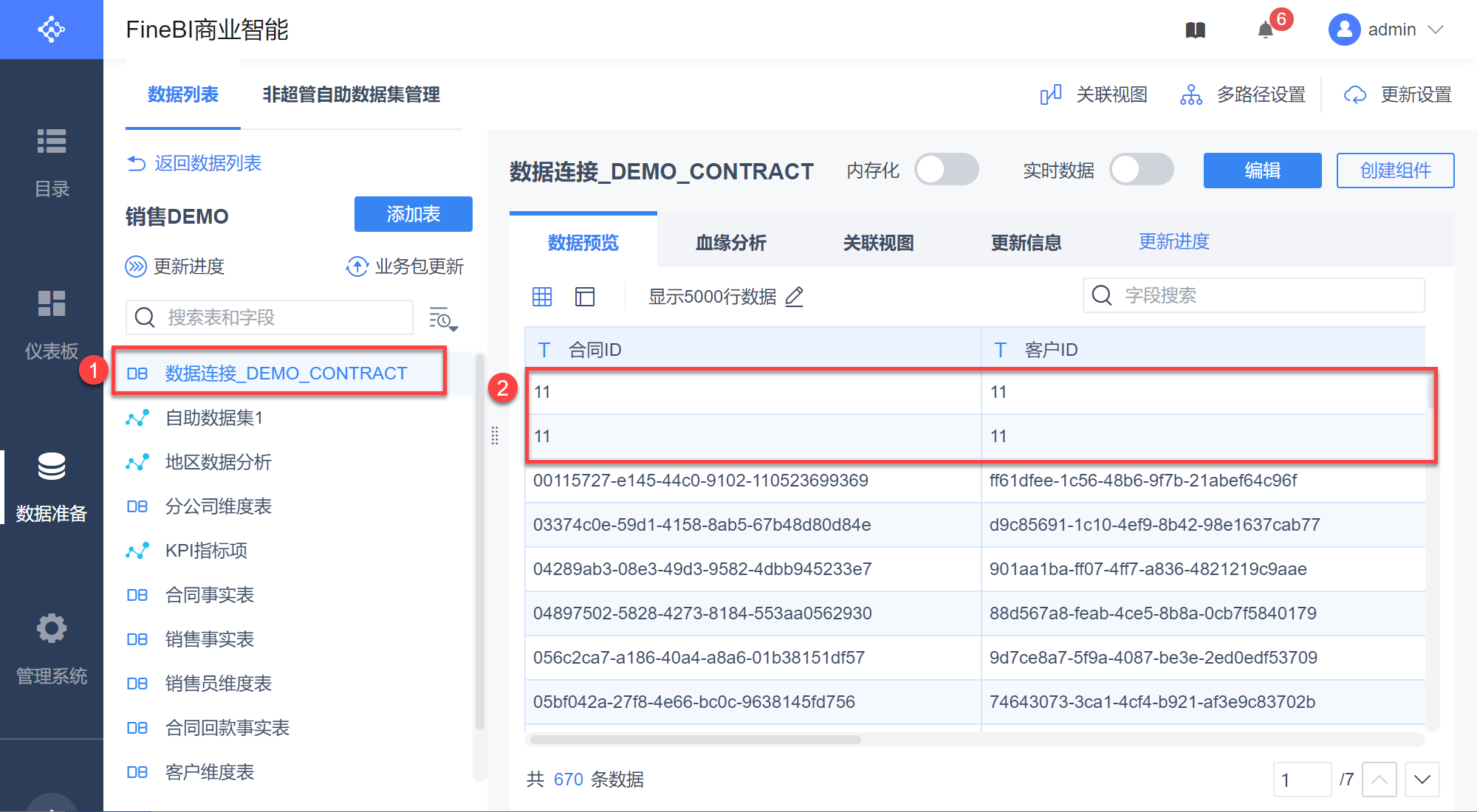Edit the displayed row count pencil icon
The height and width of the screenshot is (812, 1477).
(x=795, y=297)
